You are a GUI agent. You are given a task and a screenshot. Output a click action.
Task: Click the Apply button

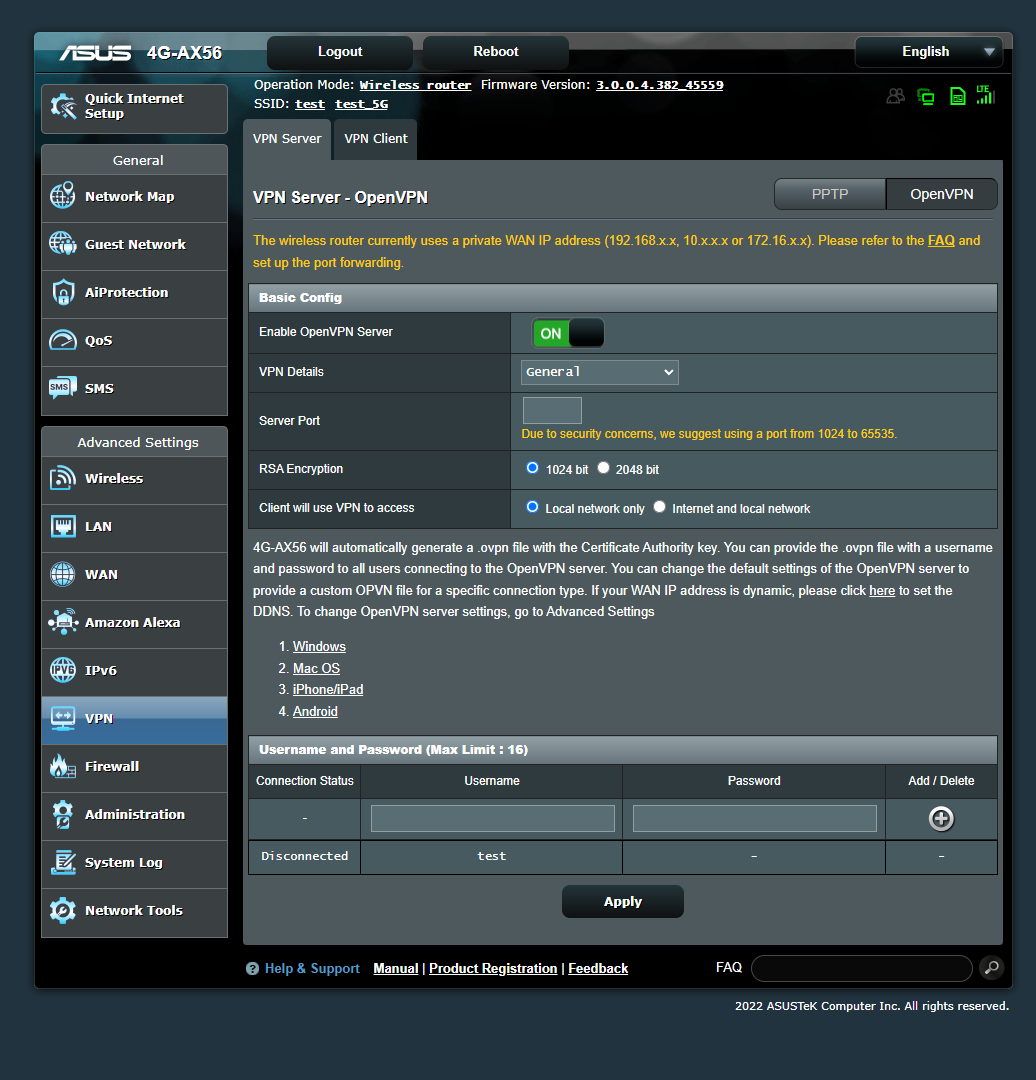[623, 902]
